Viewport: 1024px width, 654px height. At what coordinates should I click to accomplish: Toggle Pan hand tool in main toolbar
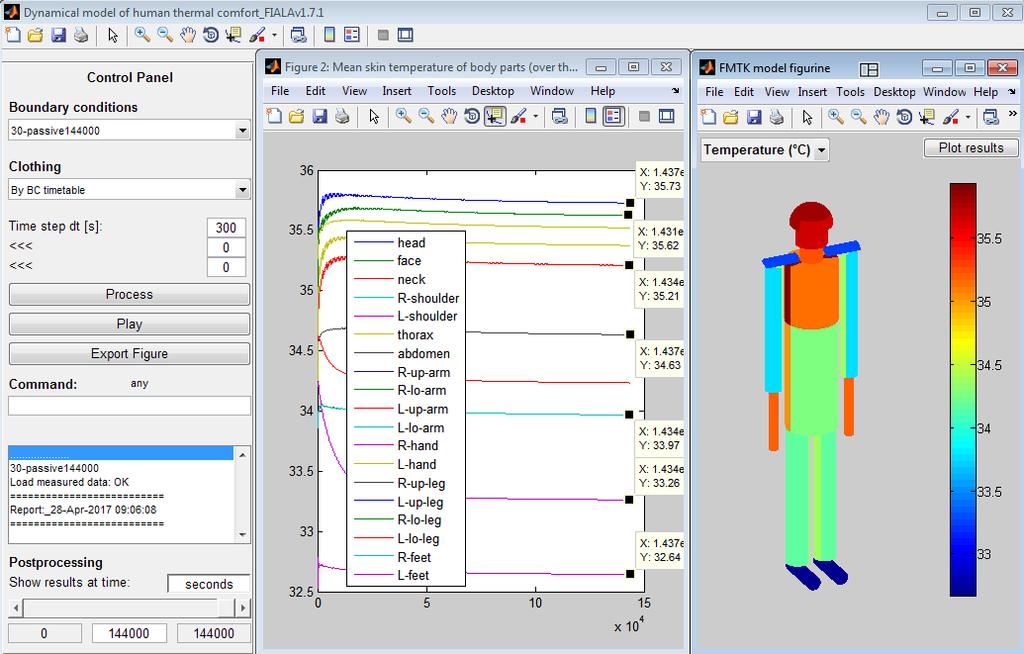point(187,35)
